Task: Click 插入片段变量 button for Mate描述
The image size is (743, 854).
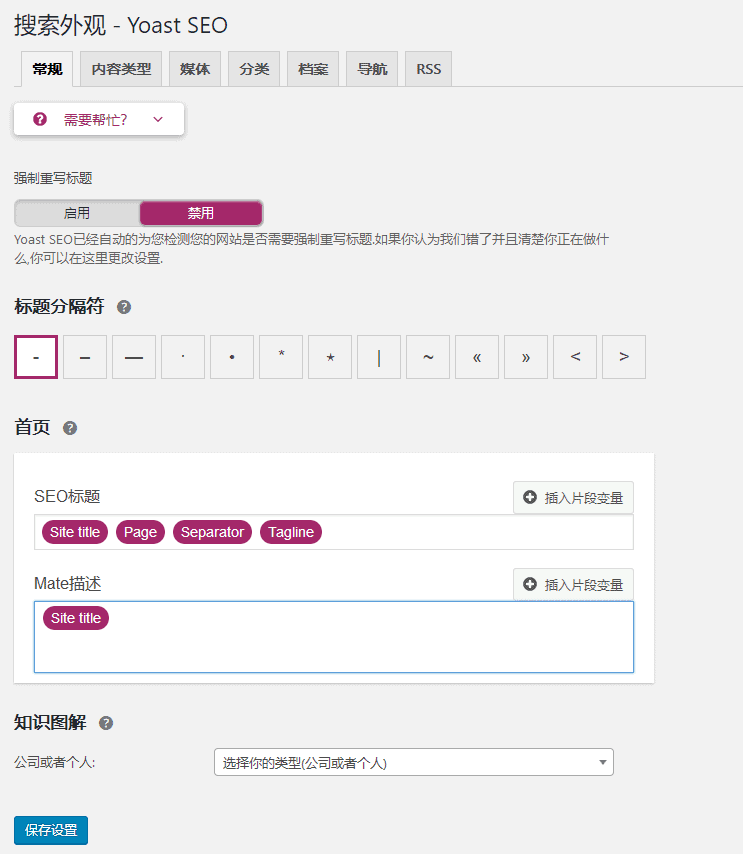Action: [x=573, y=584]
